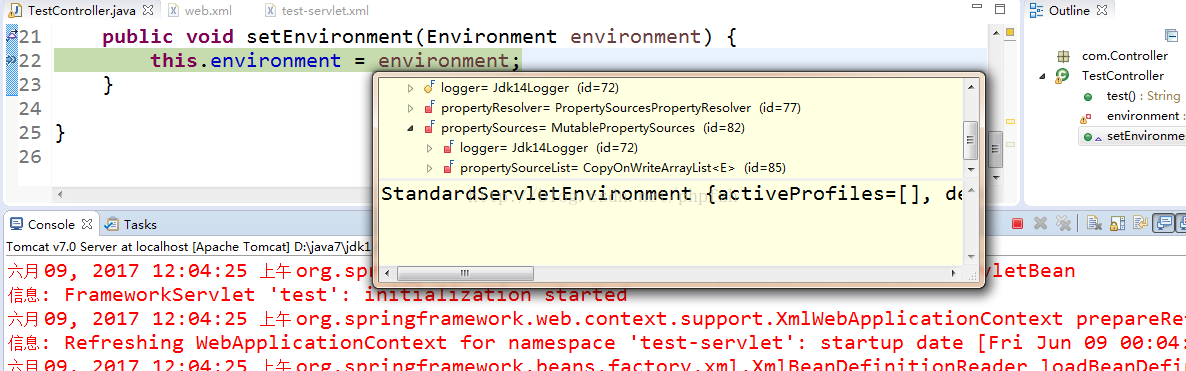Toggle scroll lock in Console
Viewport: 1186px width, 371px height.
click(x=1117, y=223)
